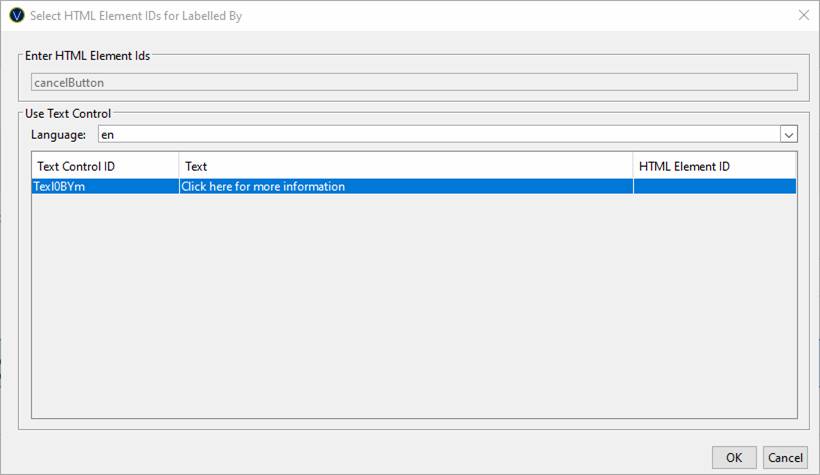
Task: Click the 'Language:' label
Action: click(59, 134)
